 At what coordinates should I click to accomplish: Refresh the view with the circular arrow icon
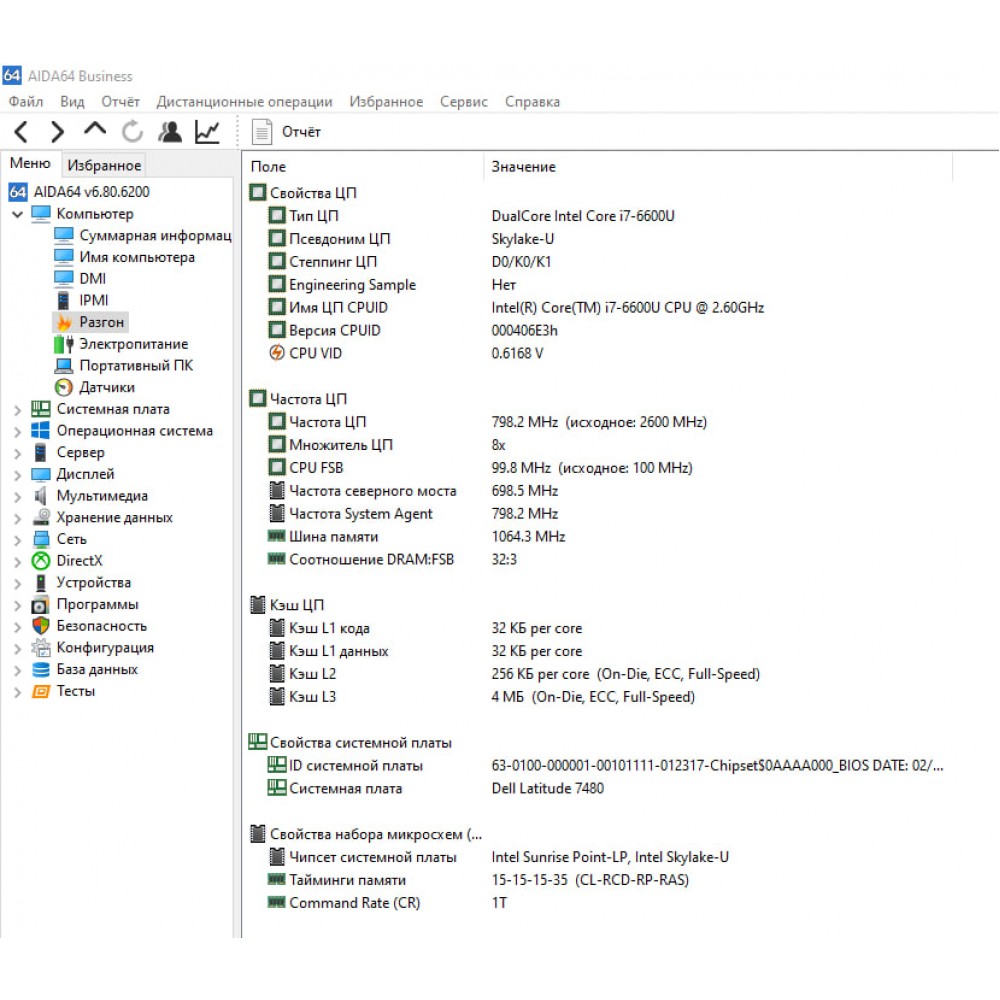(132, 132)
